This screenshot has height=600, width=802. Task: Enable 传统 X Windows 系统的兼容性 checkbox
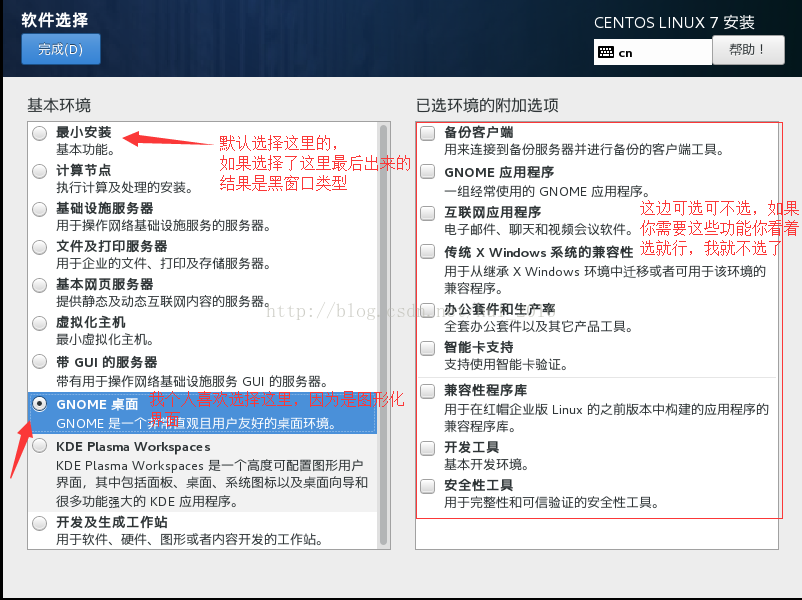428,252
